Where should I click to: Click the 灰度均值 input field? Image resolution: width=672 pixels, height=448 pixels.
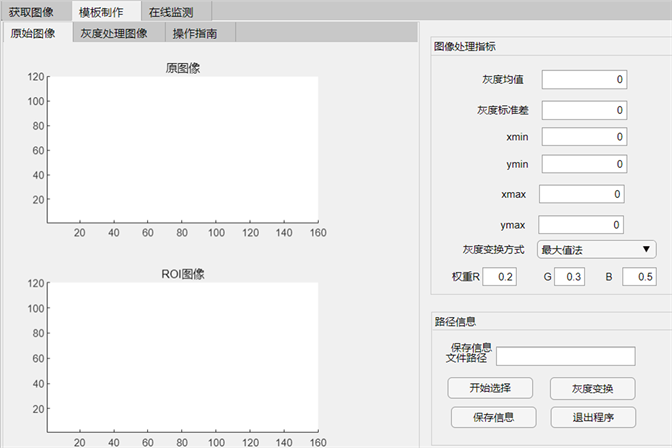pyautogui.click(x=584, y=80)
